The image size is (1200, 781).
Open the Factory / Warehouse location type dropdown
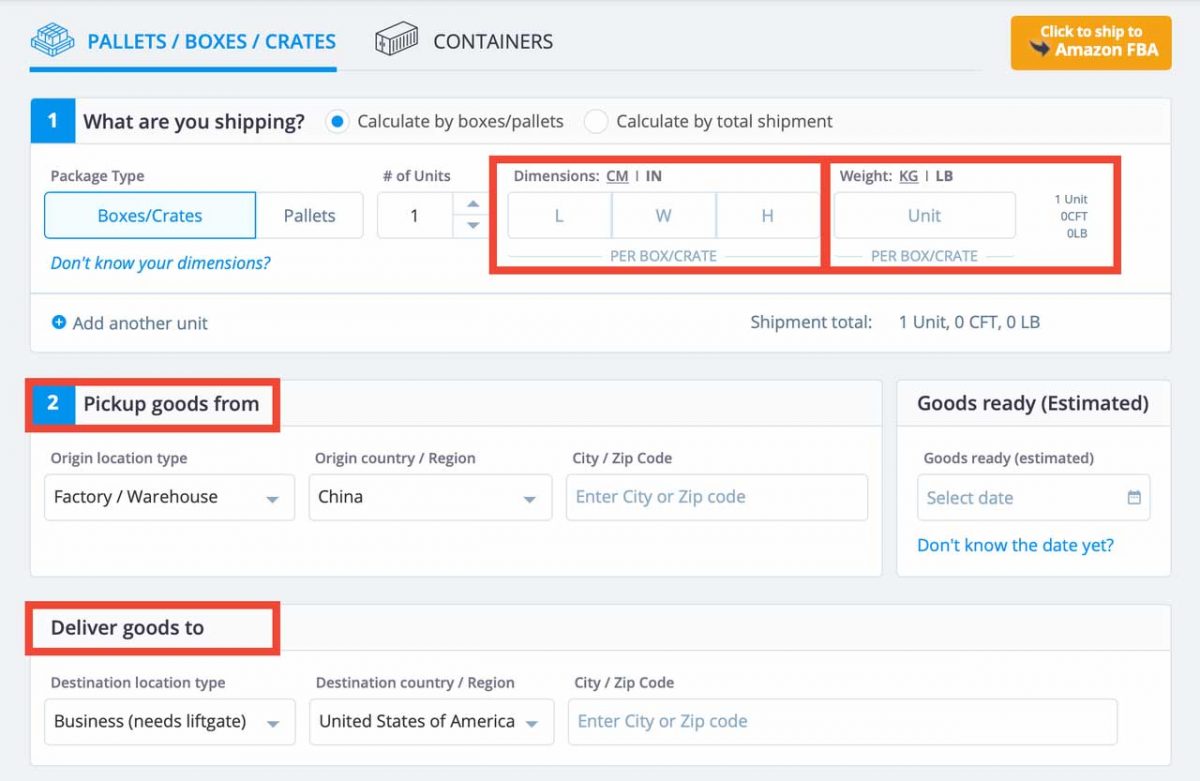(x=168, y=497)
